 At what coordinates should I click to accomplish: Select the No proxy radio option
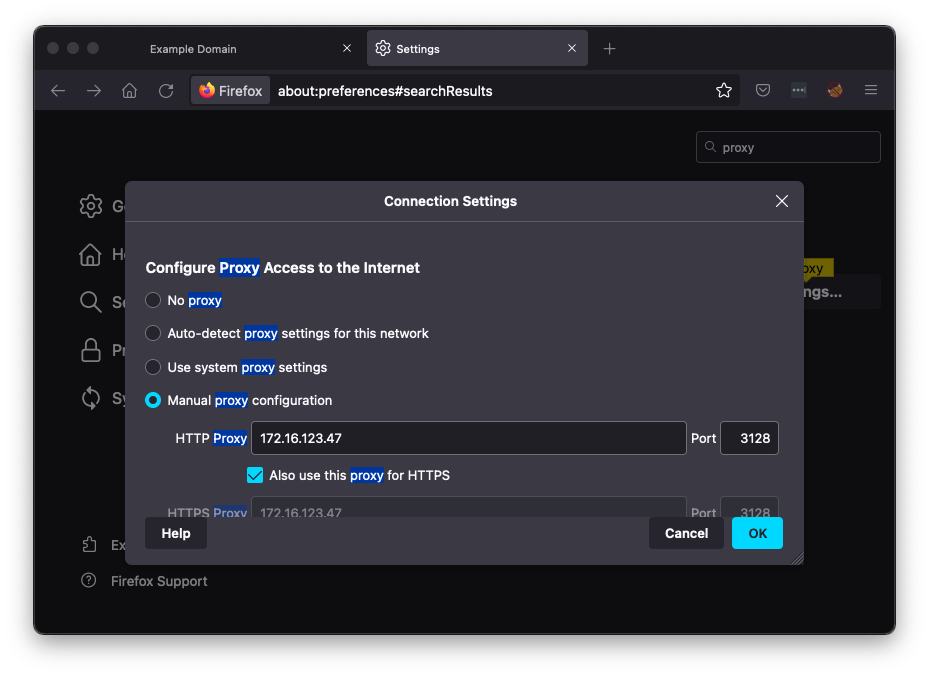click(x=153, y=300)
